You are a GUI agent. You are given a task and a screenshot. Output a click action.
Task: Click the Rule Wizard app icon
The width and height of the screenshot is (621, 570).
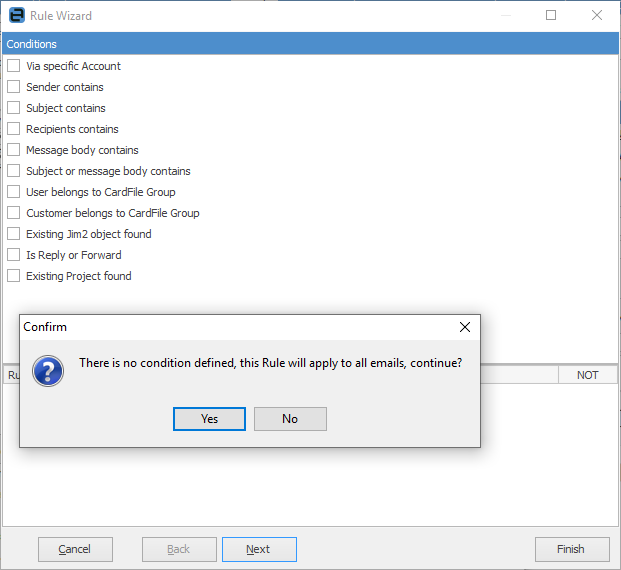click(x=17, y=15)
